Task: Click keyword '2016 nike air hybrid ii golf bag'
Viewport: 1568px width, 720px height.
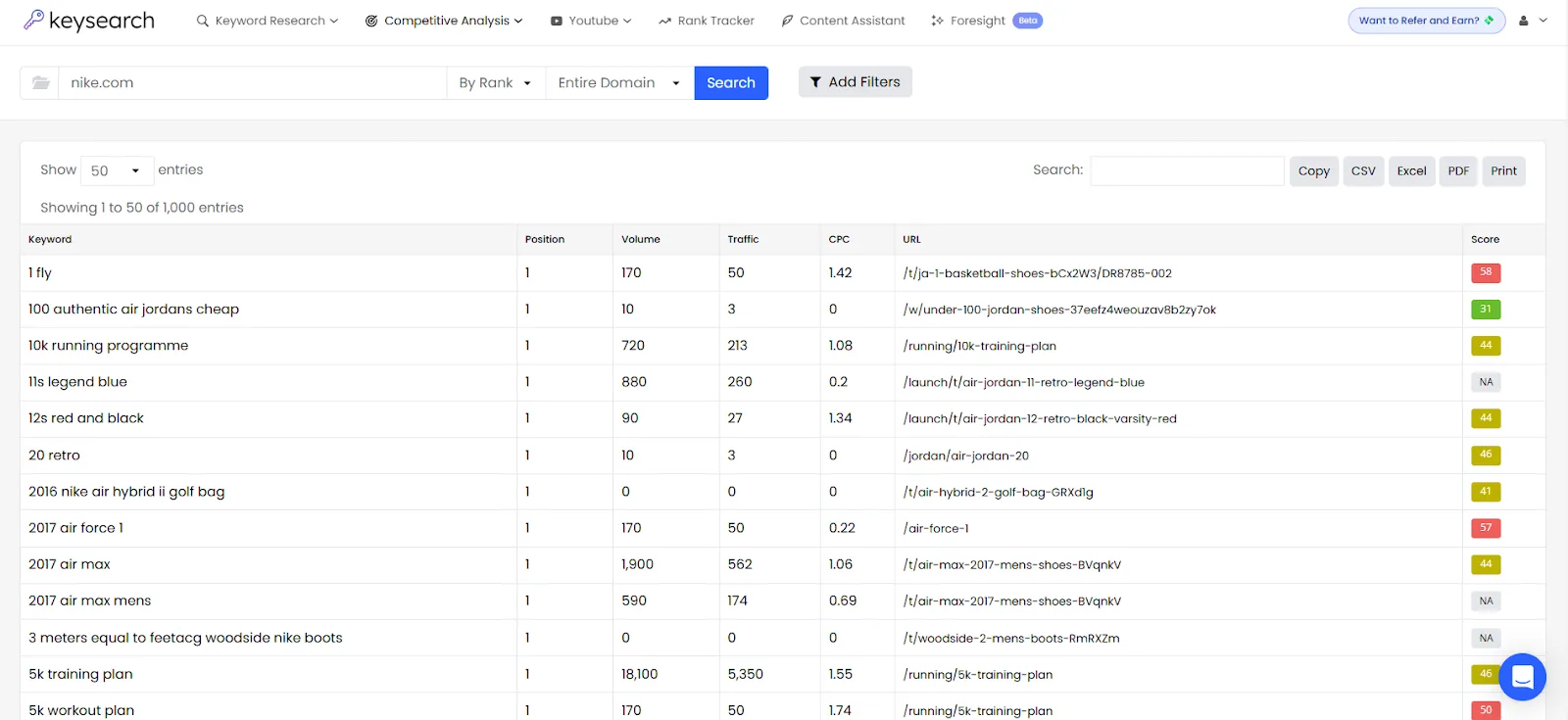Action: [126, 492]
